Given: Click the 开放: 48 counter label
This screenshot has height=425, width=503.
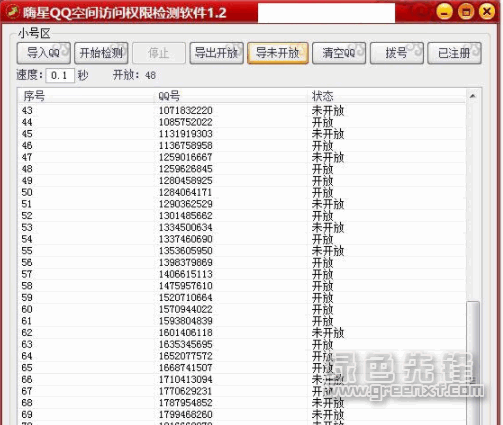Looking at the screenshot, I should 135,75.
